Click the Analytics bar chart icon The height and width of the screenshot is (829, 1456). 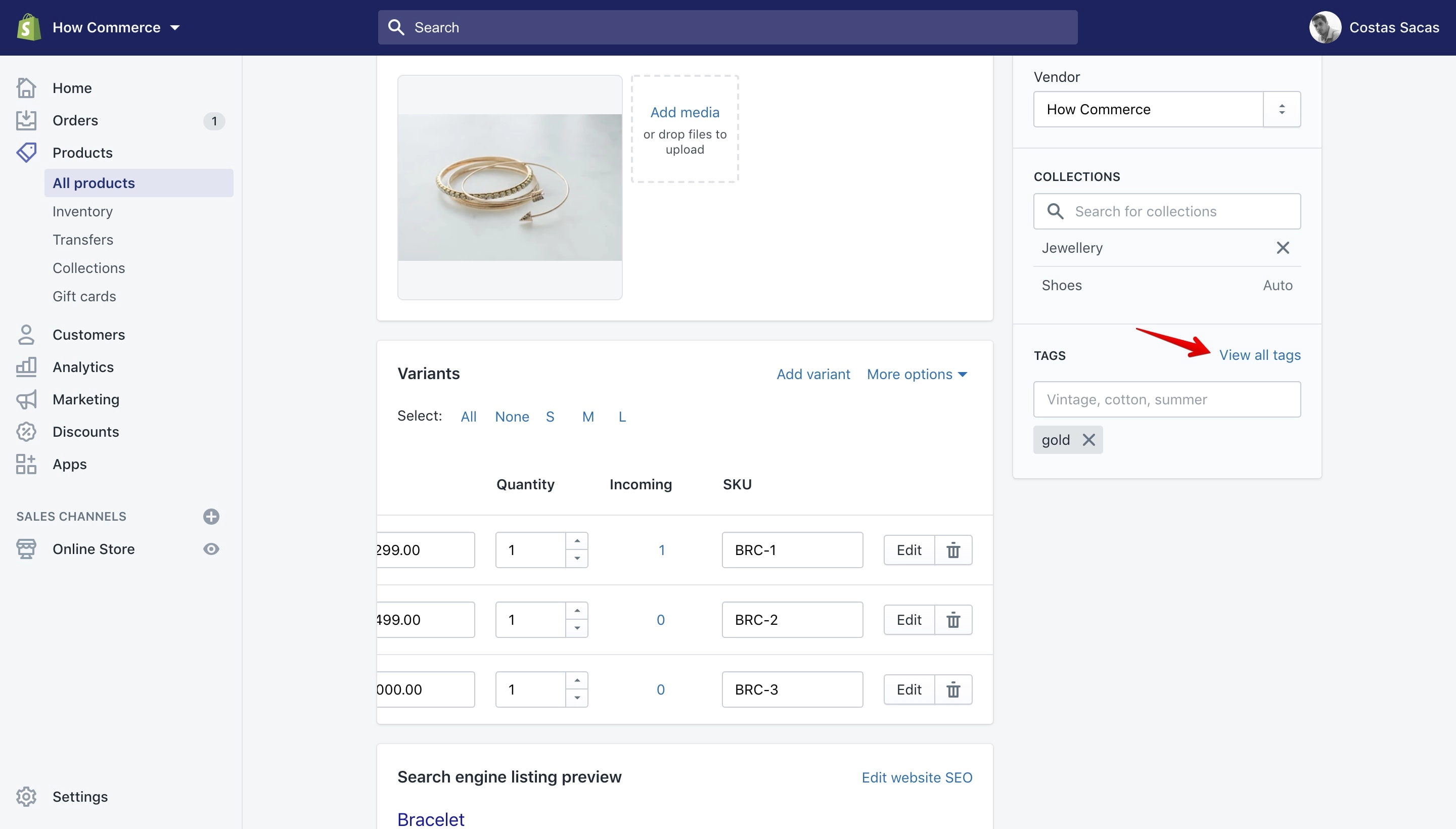[x=26, y=367]
